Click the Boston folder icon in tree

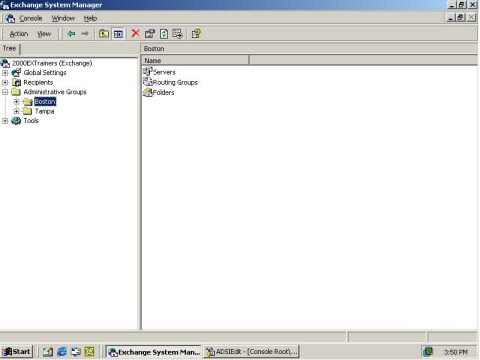[x=28, y=102]
